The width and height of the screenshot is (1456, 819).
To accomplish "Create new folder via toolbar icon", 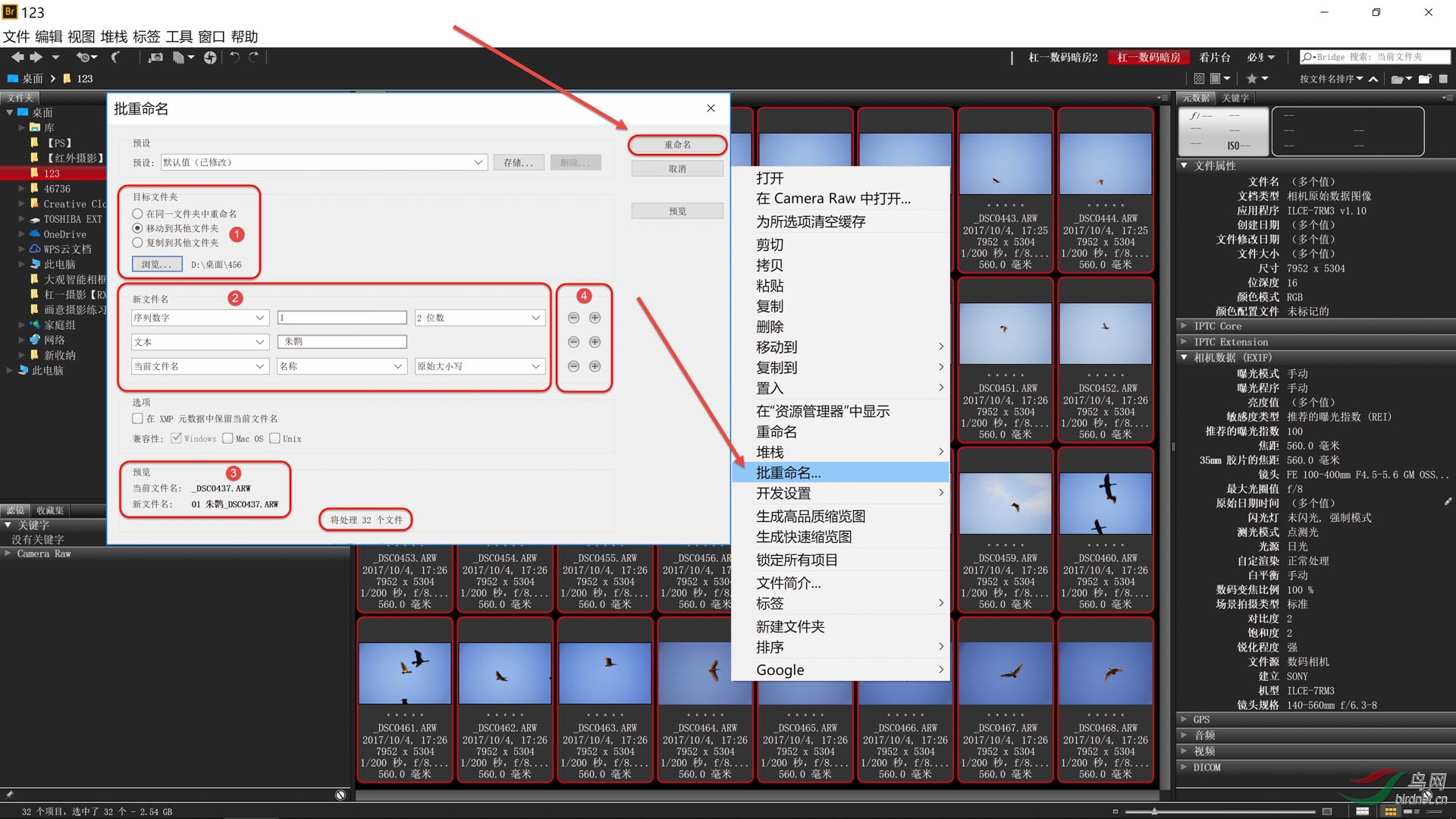I will tap(1424, 78).
